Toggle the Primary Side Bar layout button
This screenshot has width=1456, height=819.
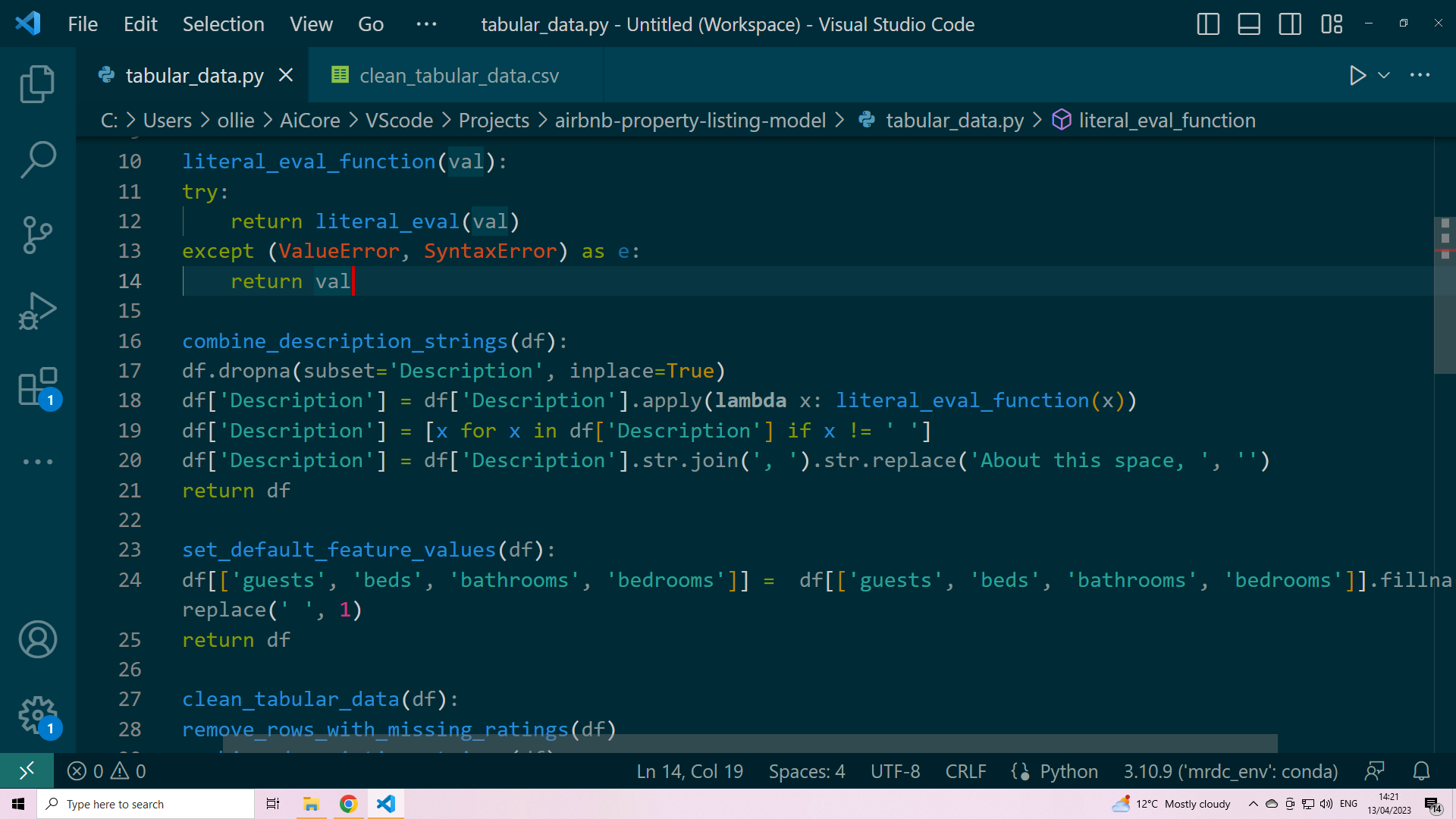[1208, 24]
